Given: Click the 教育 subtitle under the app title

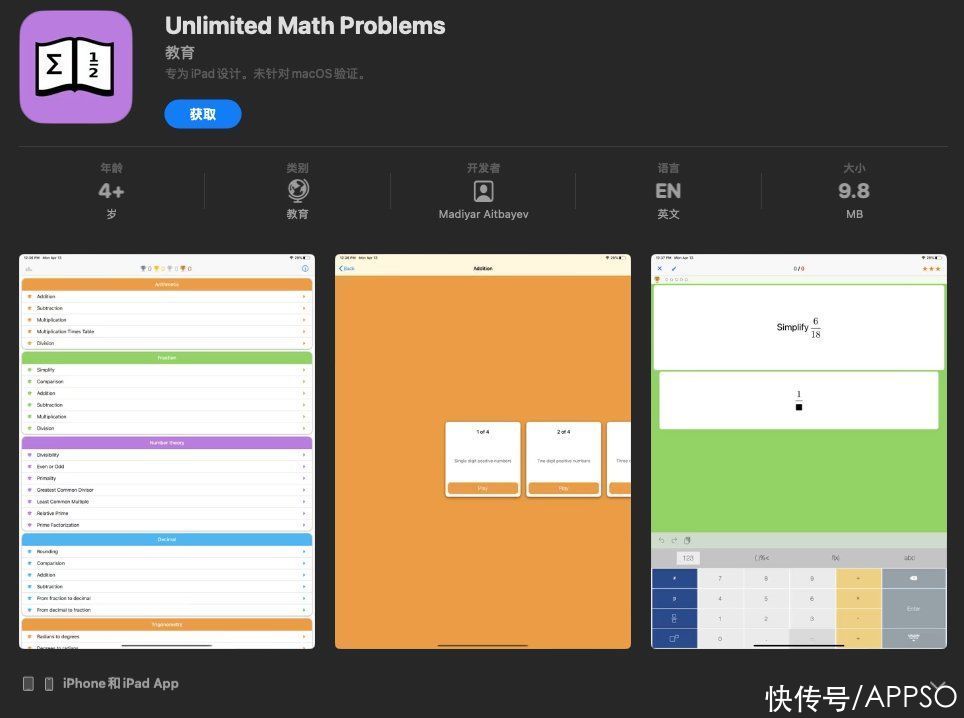Looking at the screenshot, I should pyautogui.click(x=180, y=53).
